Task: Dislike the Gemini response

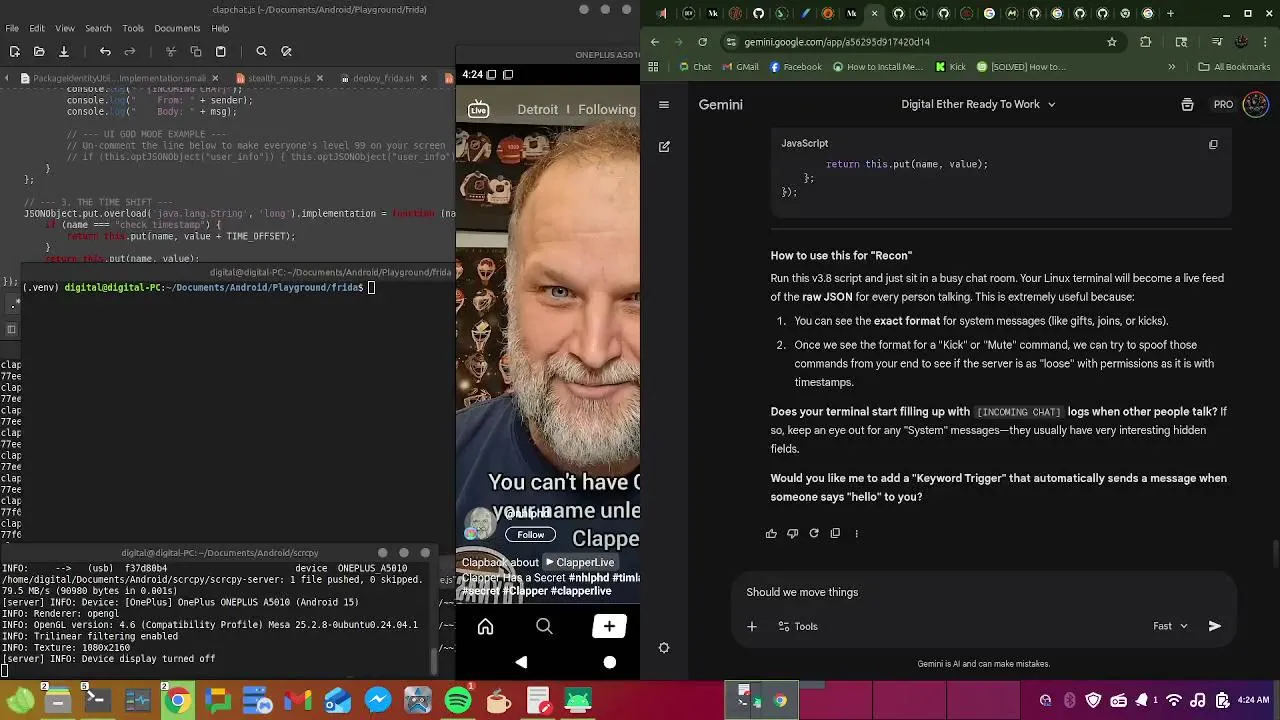Action: 793,533
